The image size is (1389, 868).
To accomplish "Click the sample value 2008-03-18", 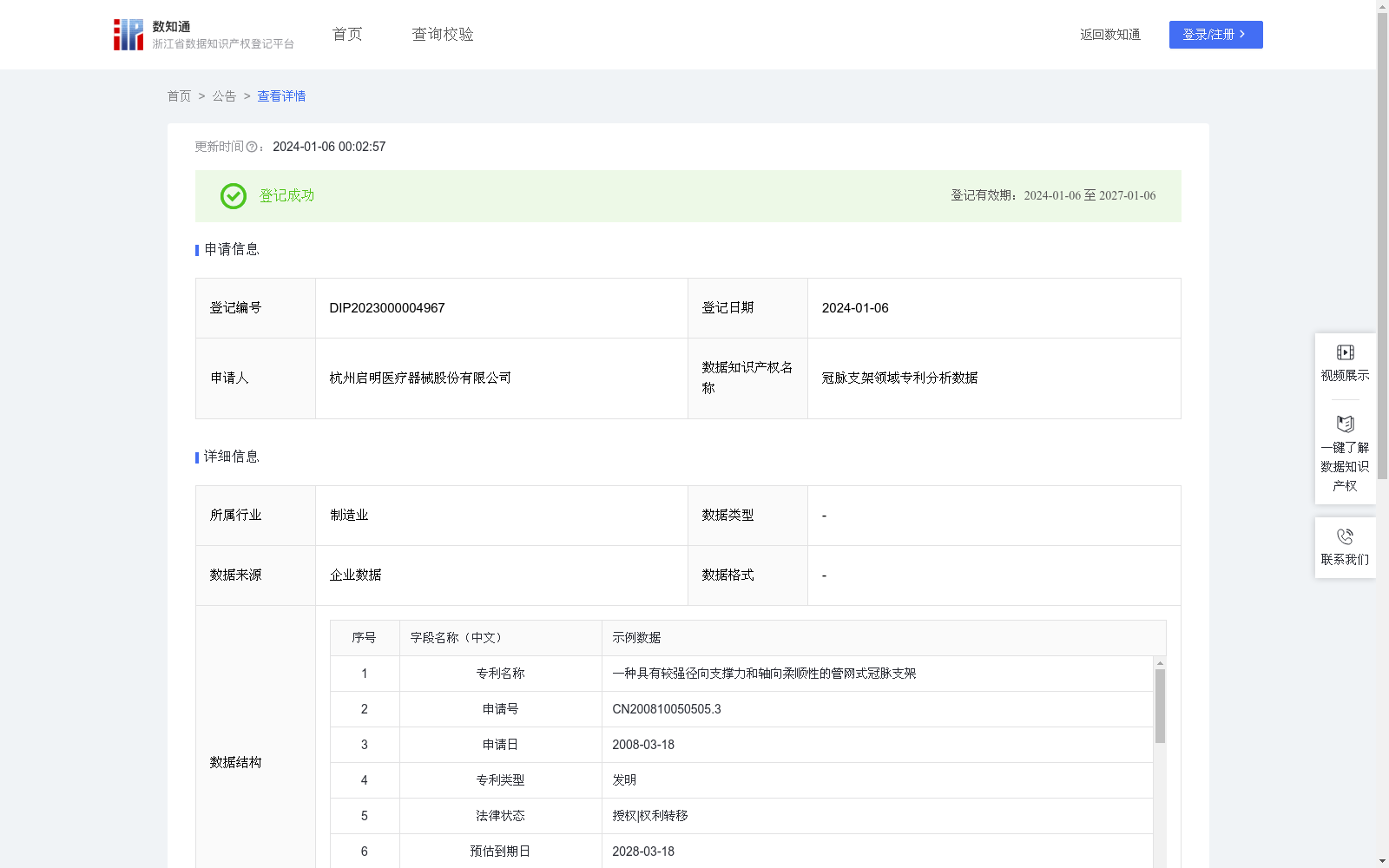I will 643,745.
